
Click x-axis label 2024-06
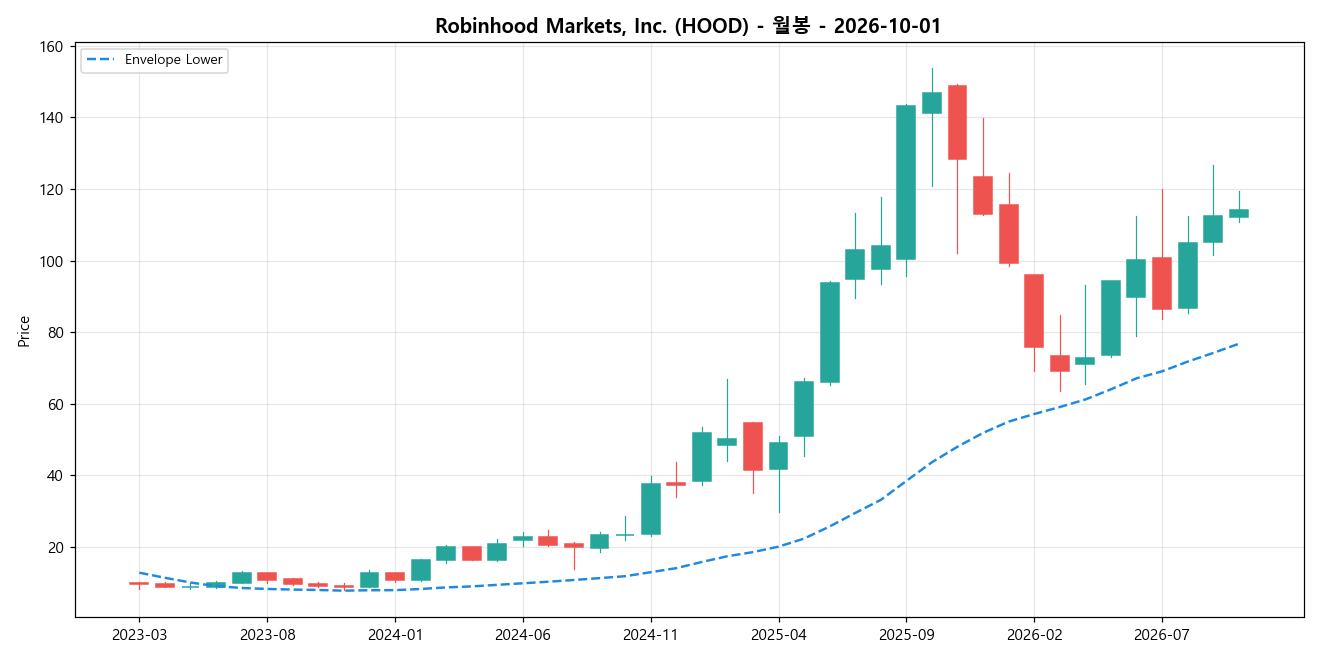click(x=523, y=634)
